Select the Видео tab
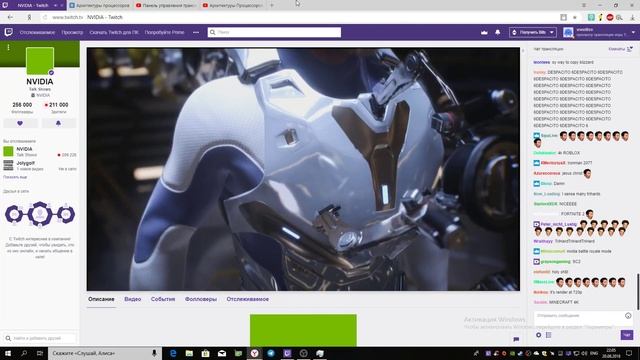 (133, 299)
